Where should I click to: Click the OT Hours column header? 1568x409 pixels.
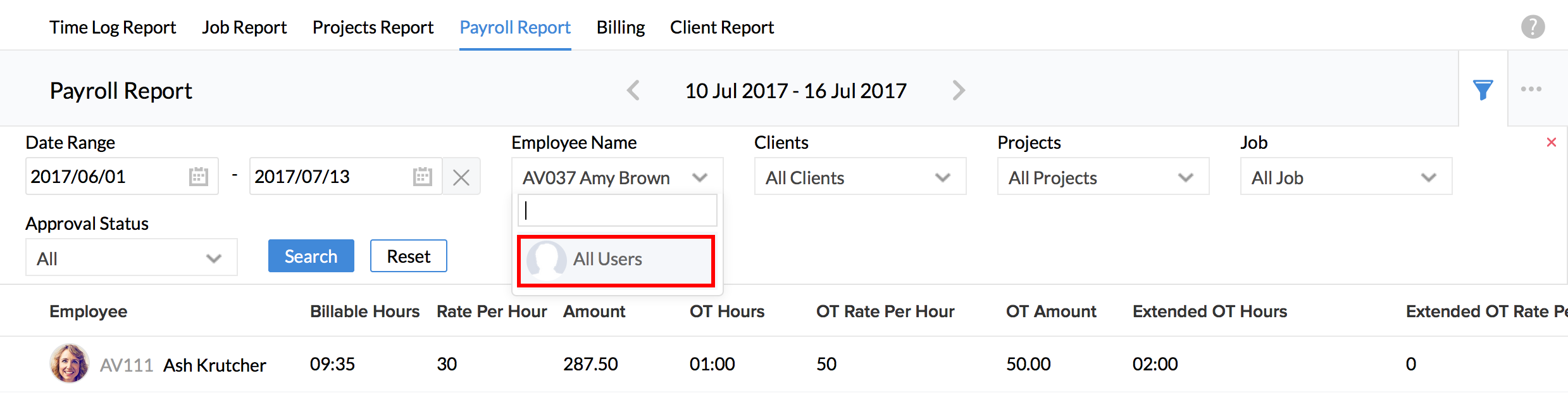click(x=727, y=311)
